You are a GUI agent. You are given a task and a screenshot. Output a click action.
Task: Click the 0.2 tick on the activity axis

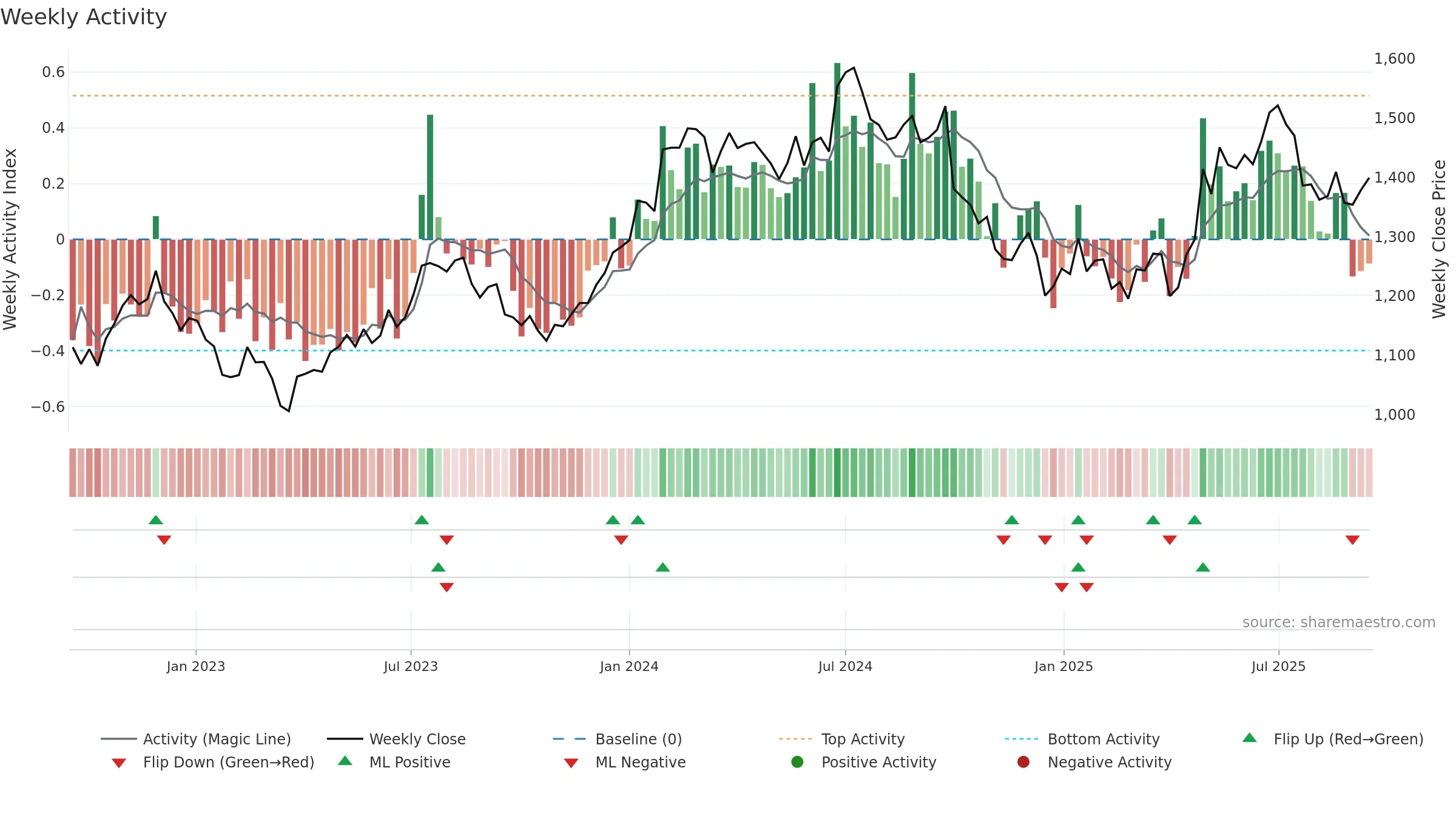point(53,184)
